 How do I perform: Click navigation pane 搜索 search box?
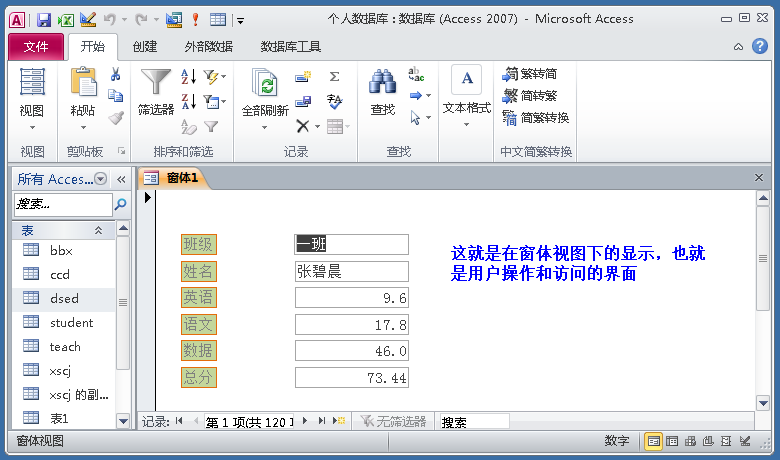[63, 204]
